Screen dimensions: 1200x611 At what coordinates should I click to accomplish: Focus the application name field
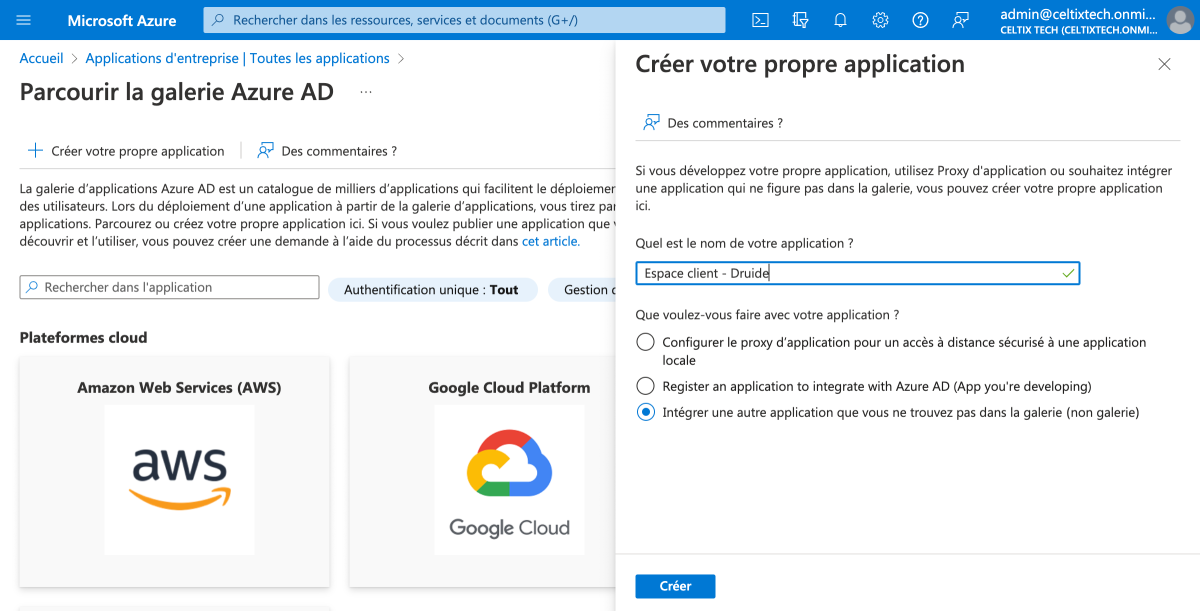(x=858, y=273)
